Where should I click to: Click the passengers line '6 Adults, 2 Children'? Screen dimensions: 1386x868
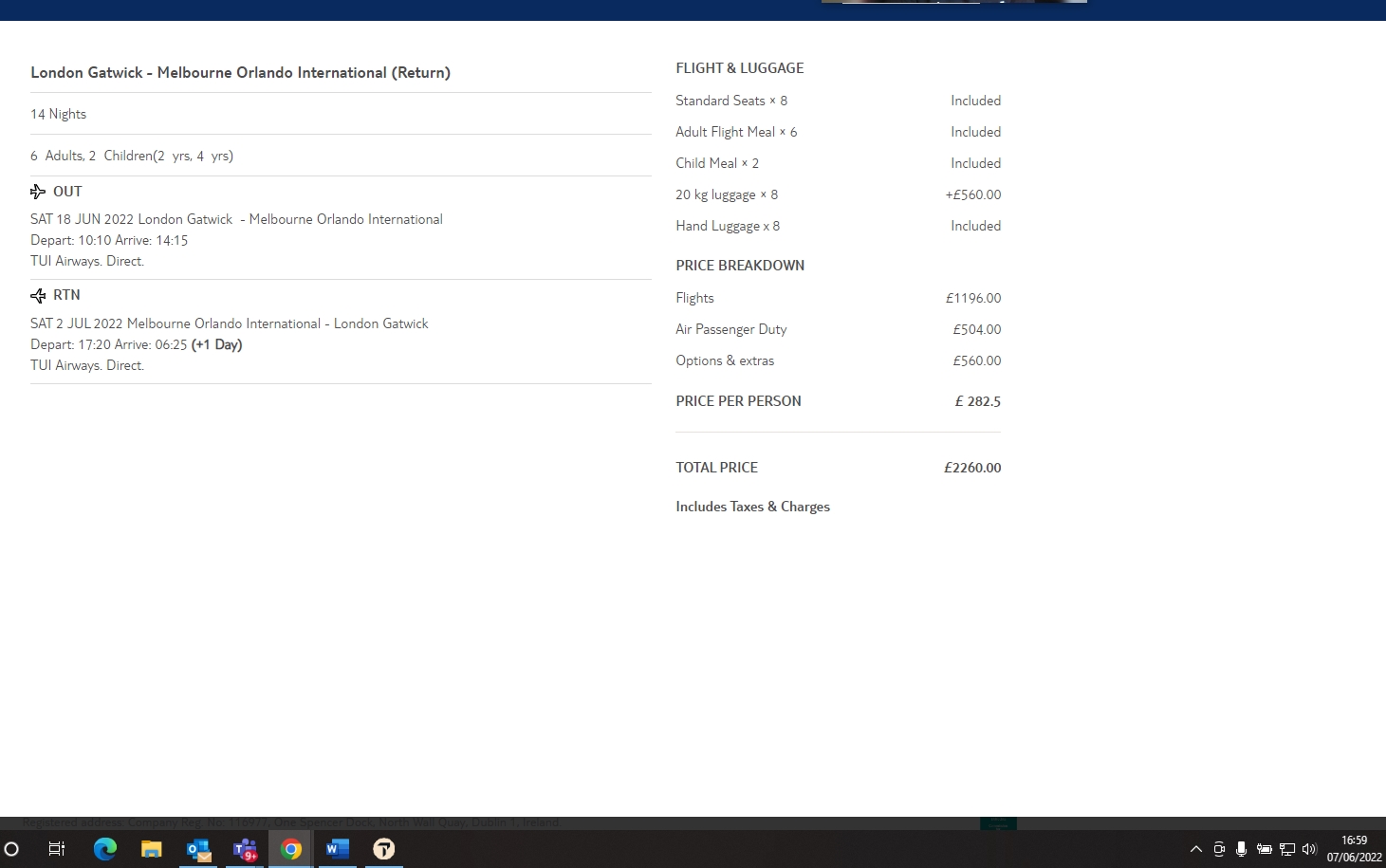[x=132, y=156]
